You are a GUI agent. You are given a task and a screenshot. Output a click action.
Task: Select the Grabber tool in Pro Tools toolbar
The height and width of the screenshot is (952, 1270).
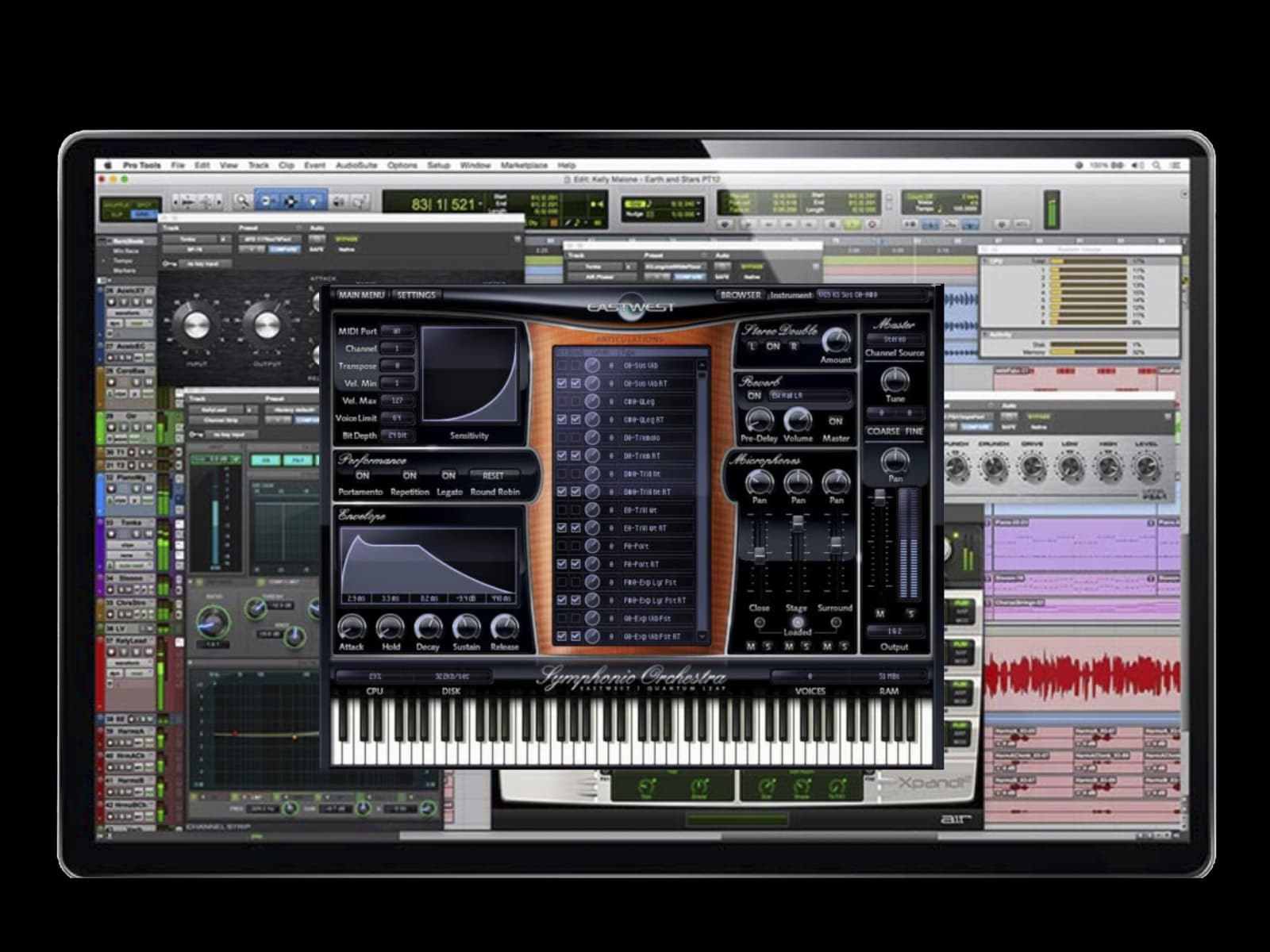pos(314,202)
